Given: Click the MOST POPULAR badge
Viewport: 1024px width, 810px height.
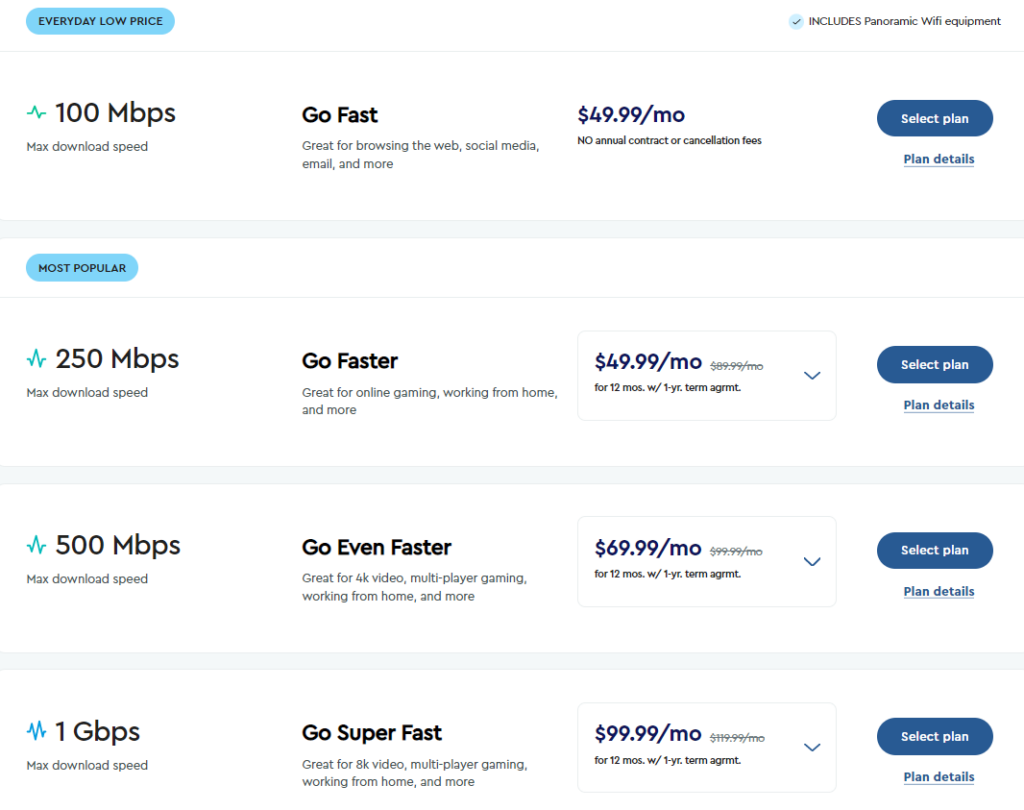Looking at the screenshot, I should pyautogui.click(x=82, y=268).
